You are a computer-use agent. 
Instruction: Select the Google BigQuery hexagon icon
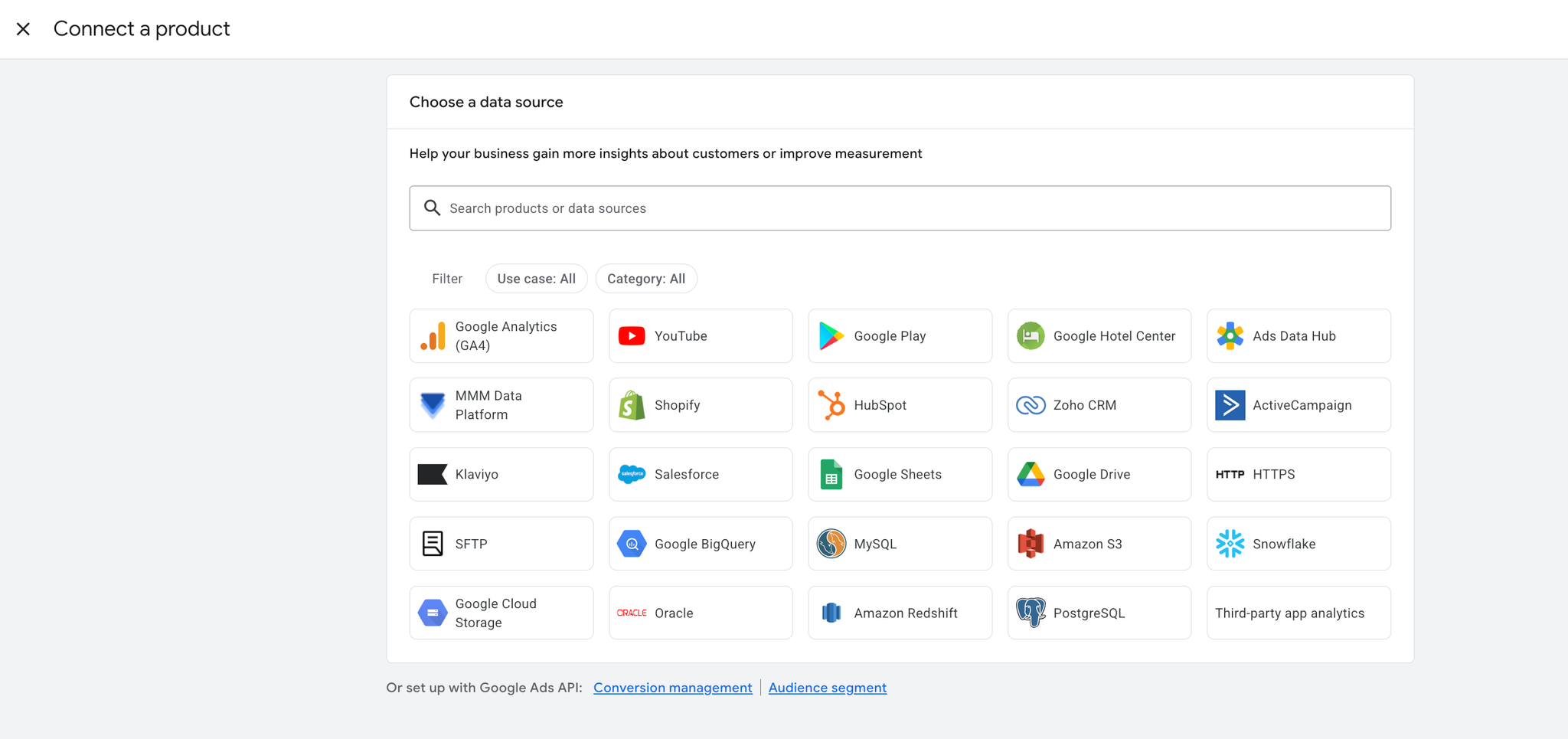[x=632, y=544]
